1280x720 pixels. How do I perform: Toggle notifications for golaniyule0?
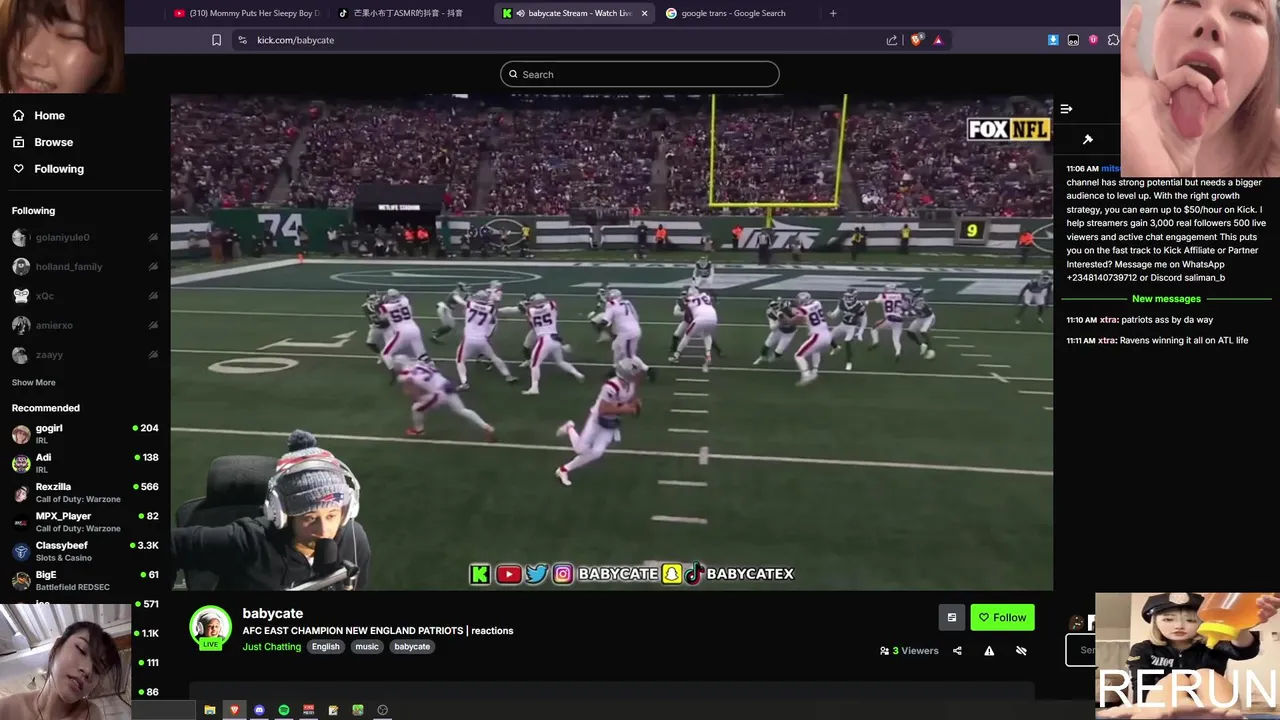(x=153, y=237)
